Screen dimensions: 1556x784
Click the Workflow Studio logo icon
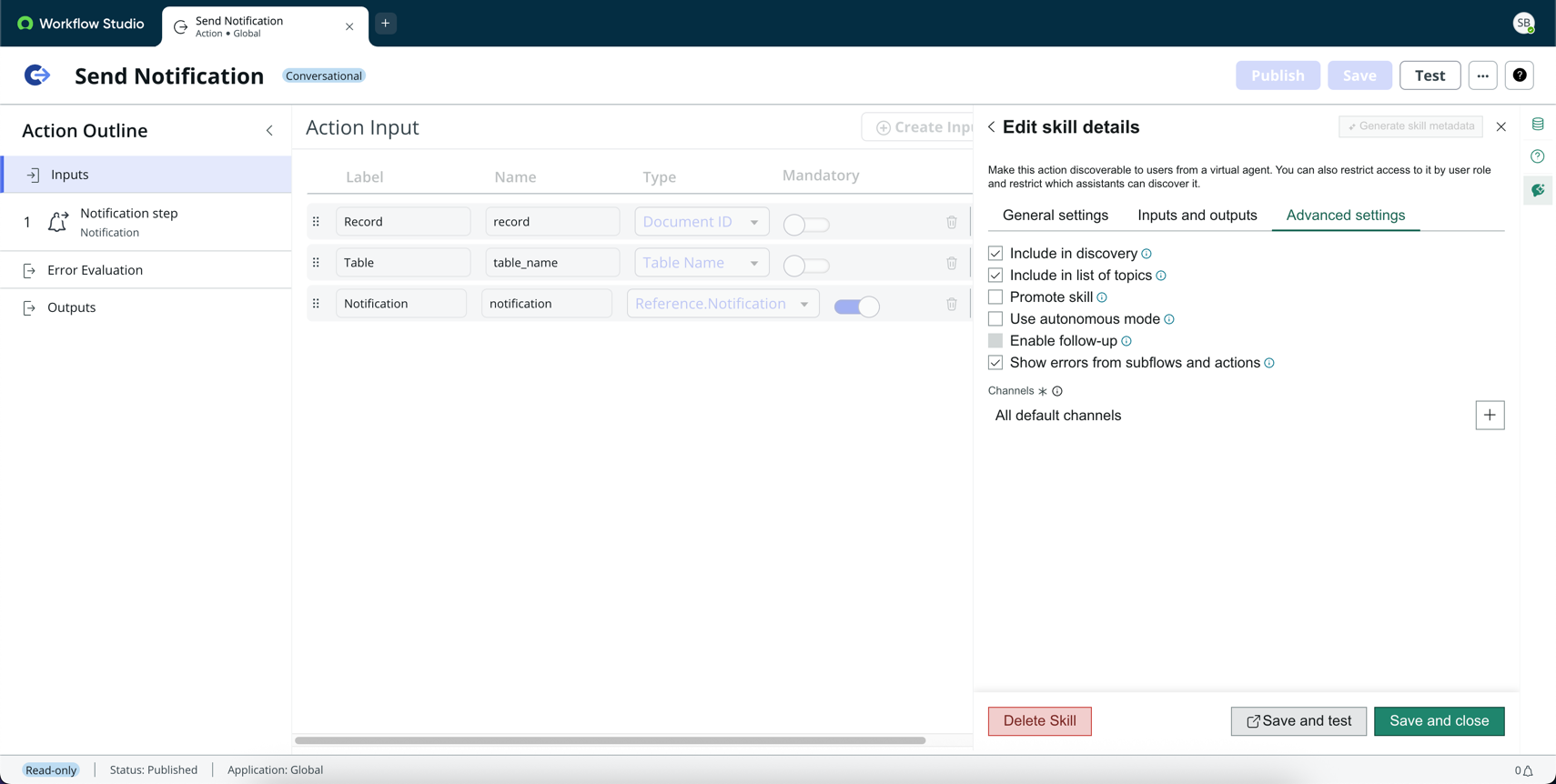(x=25, y=24)
